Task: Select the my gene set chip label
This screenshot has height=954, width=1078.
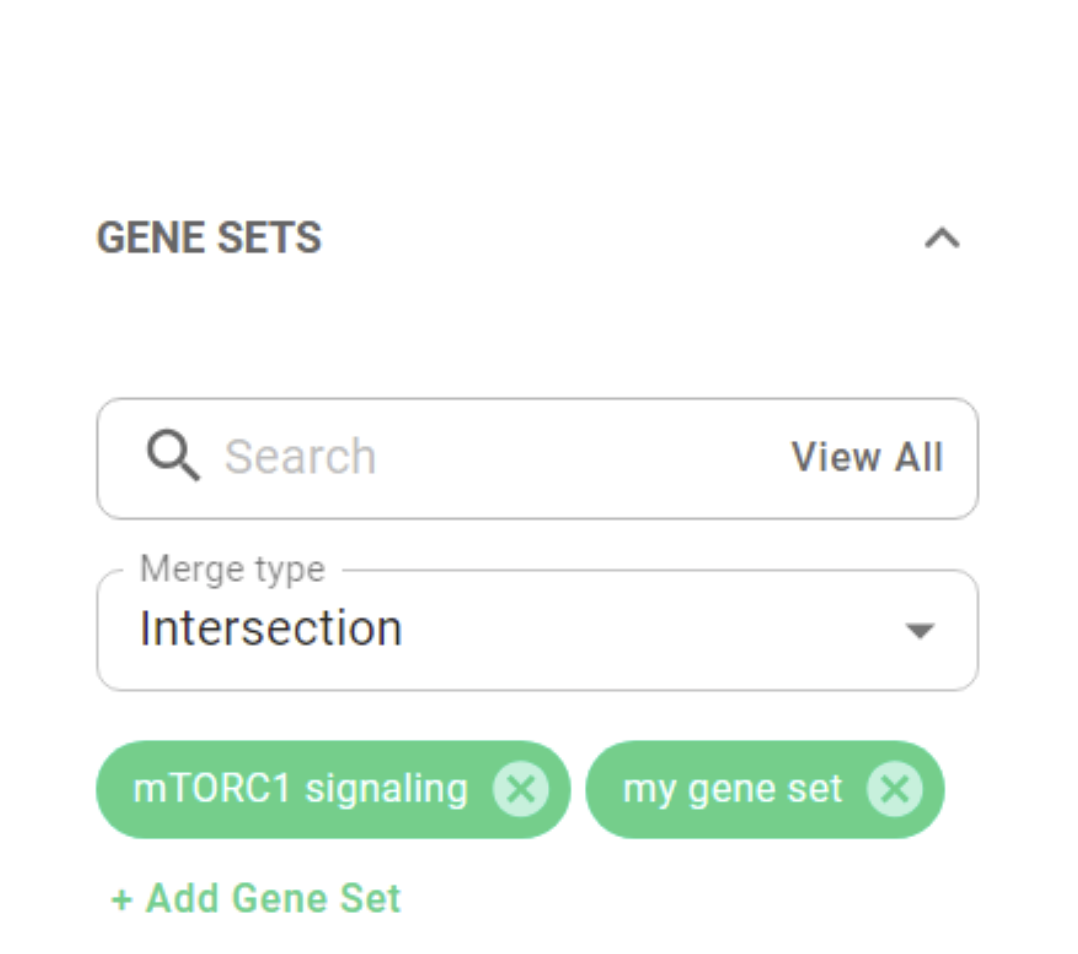Action: (x=732, y=790)
